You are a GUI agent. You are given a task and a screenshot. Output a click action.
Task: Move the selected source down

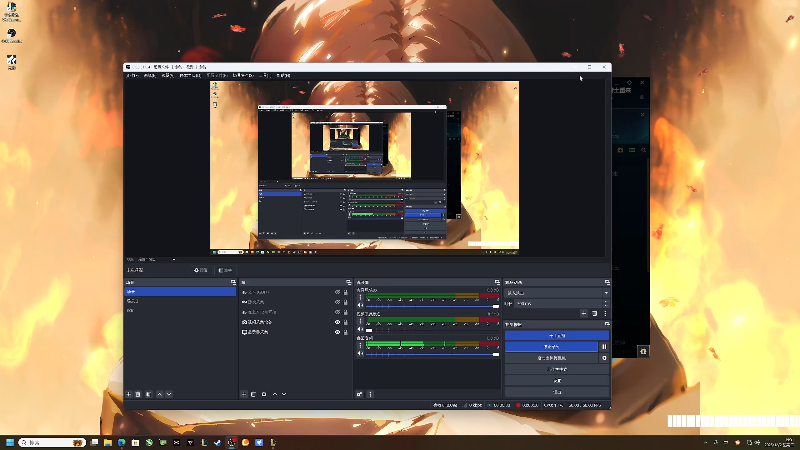pyautogui.click(x=284, y=394)
